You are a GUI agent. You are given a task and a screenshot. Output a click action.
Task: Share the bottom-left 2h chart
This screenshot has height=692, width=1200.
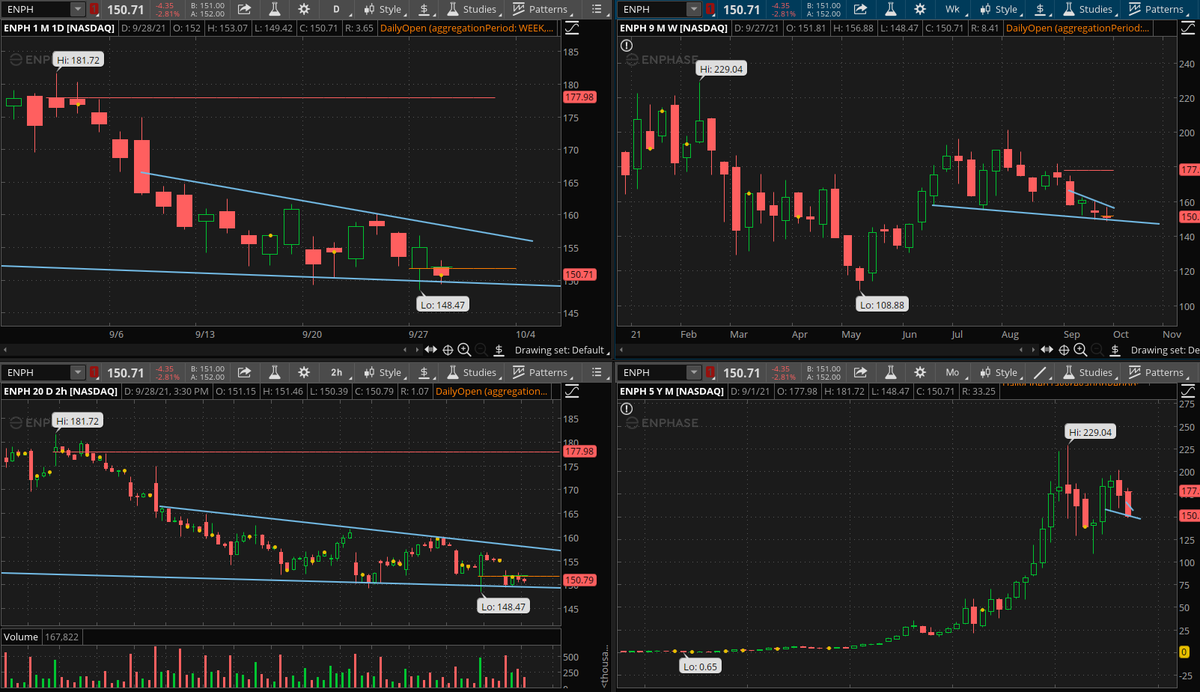coord(245,372)
